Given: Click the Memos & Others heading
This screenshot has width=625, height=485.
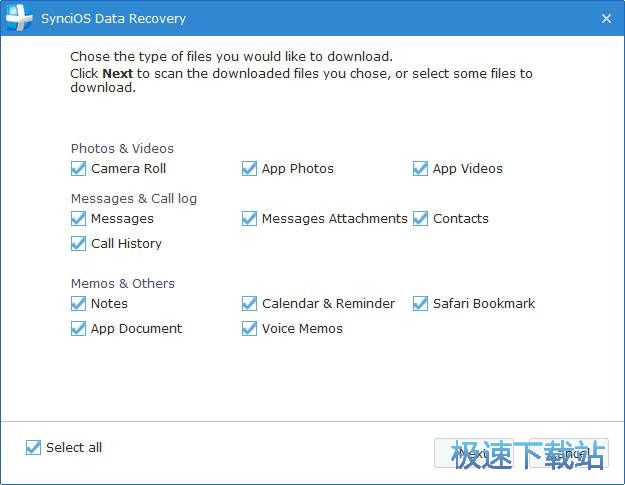Looking at the screenshot, I should [x=123, y=283].
